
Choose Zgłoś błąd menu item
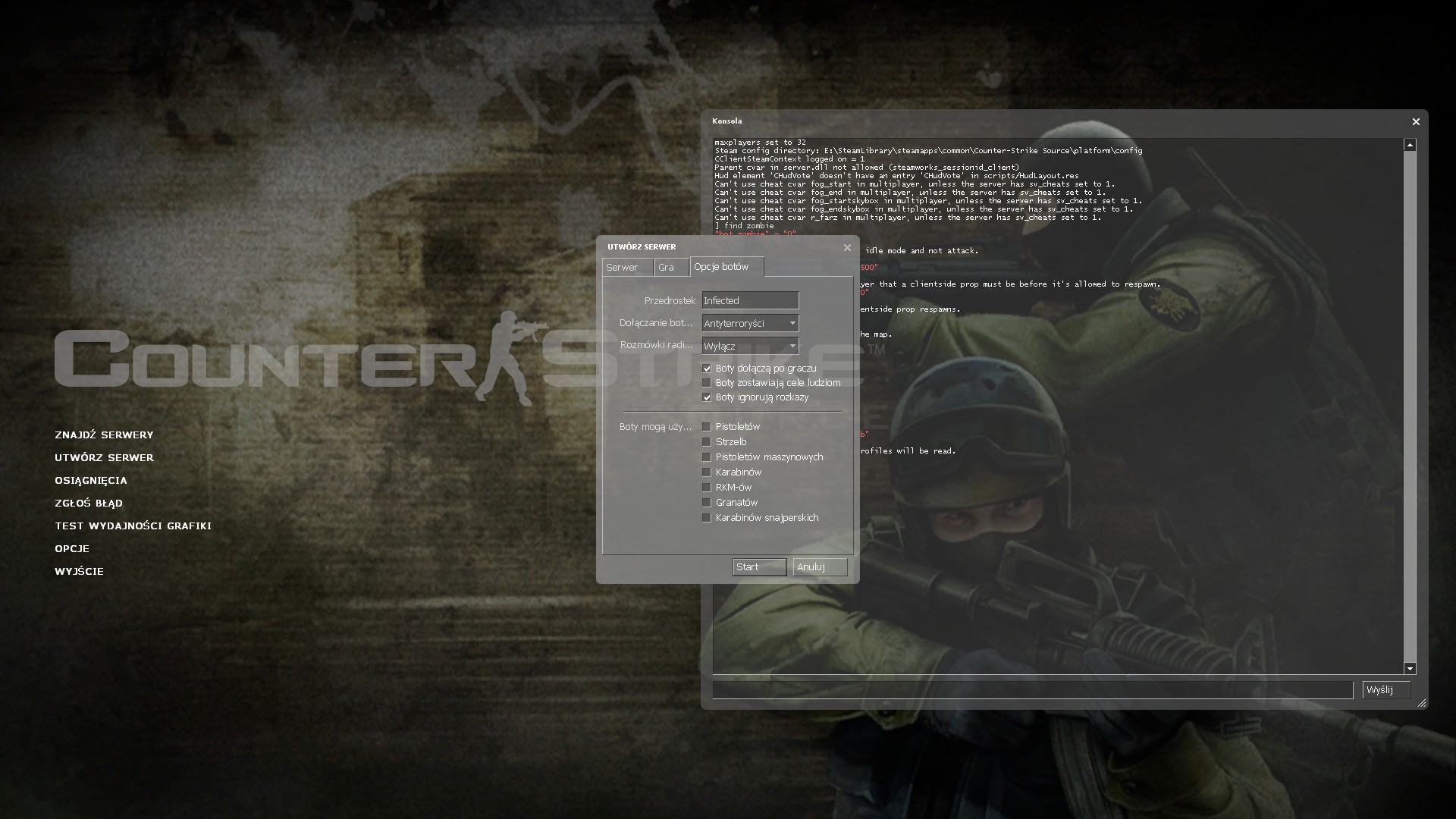click(x=89, y=504)
